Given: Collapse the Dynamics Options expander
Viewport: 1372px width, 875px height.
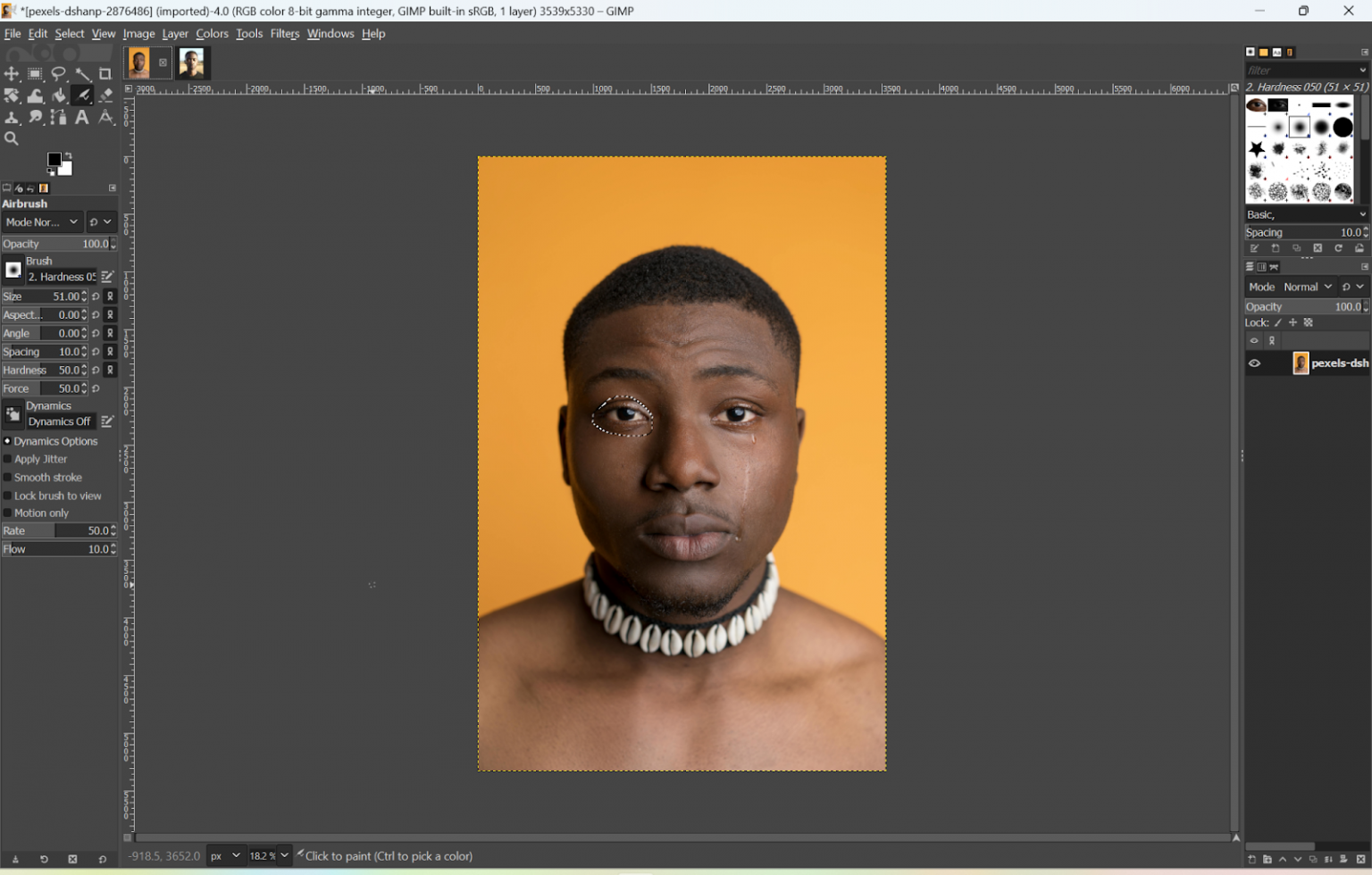Looking at the screenshot, I should click(7, 441).
